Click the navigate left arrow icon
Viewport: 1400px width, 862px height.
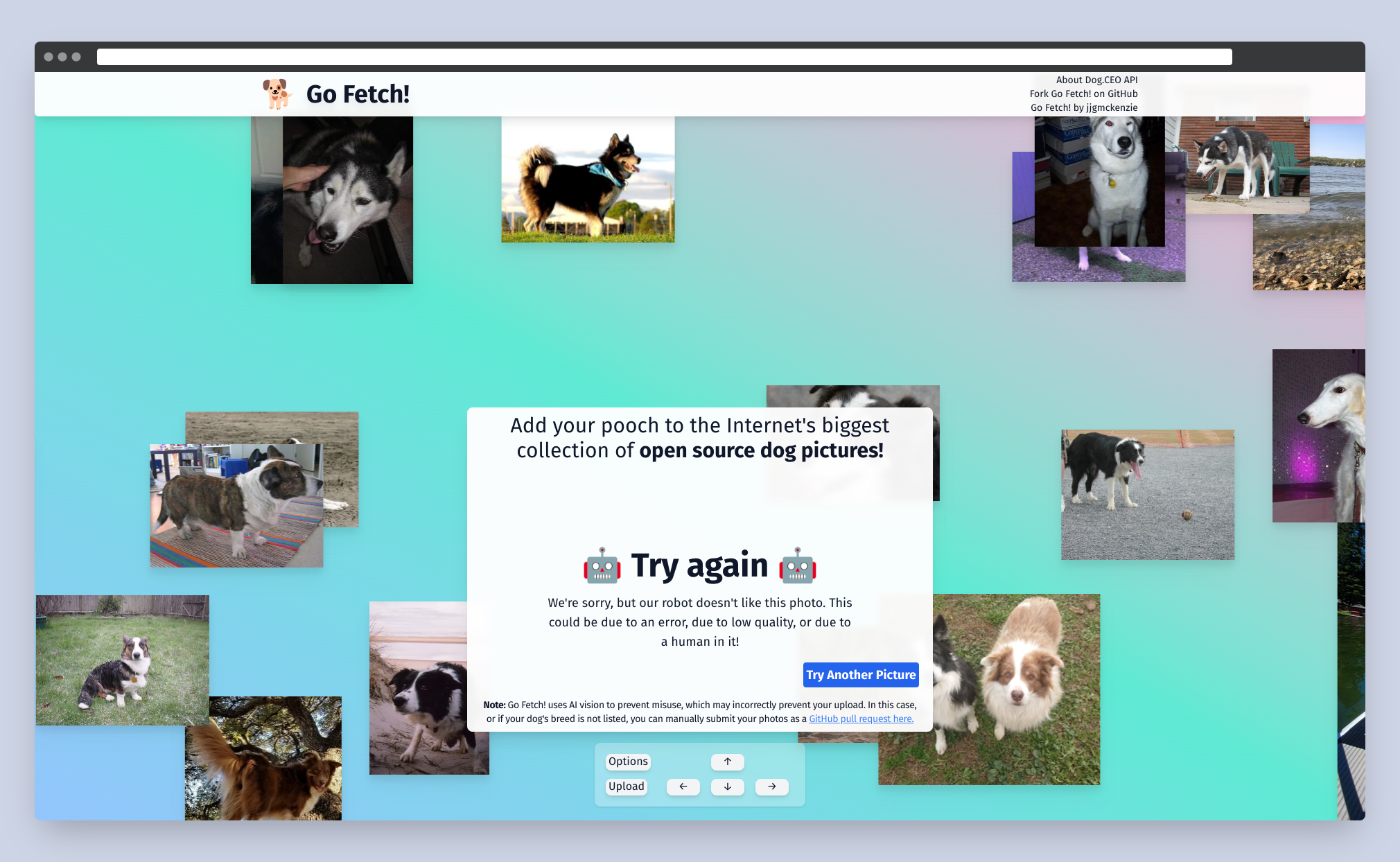681,787
